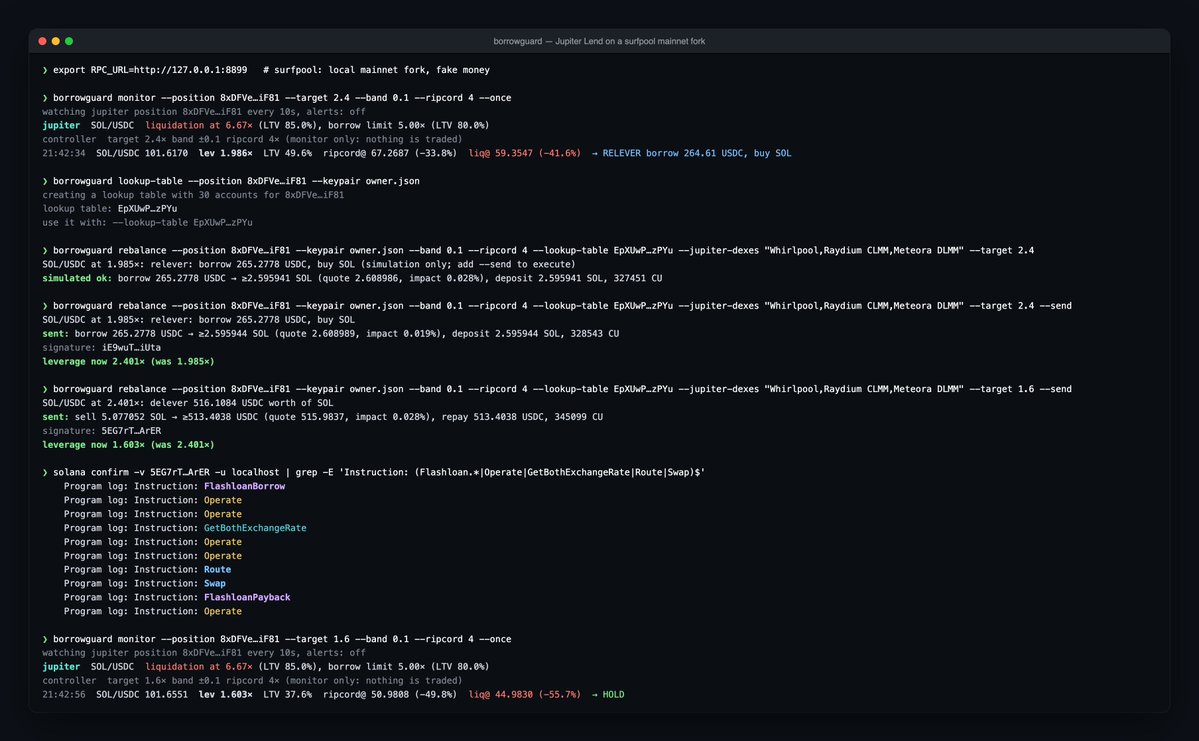Click 'ripcord@ 67.2687 (−33.8%)'
1199x741 pixels.
(389, 153)
